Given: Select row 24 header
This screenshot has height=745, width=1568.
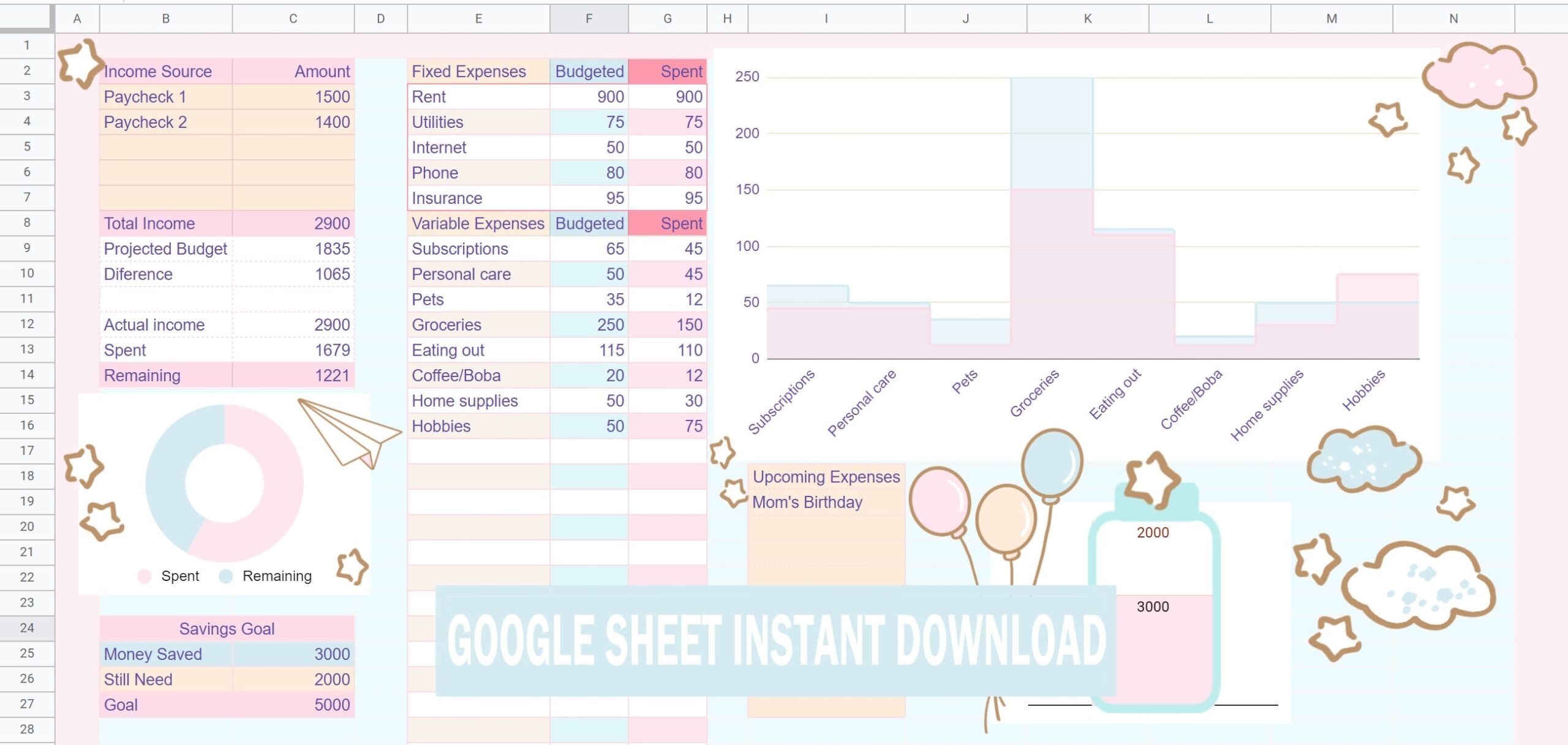Looking at the screenshot, I should pos(27,627).
